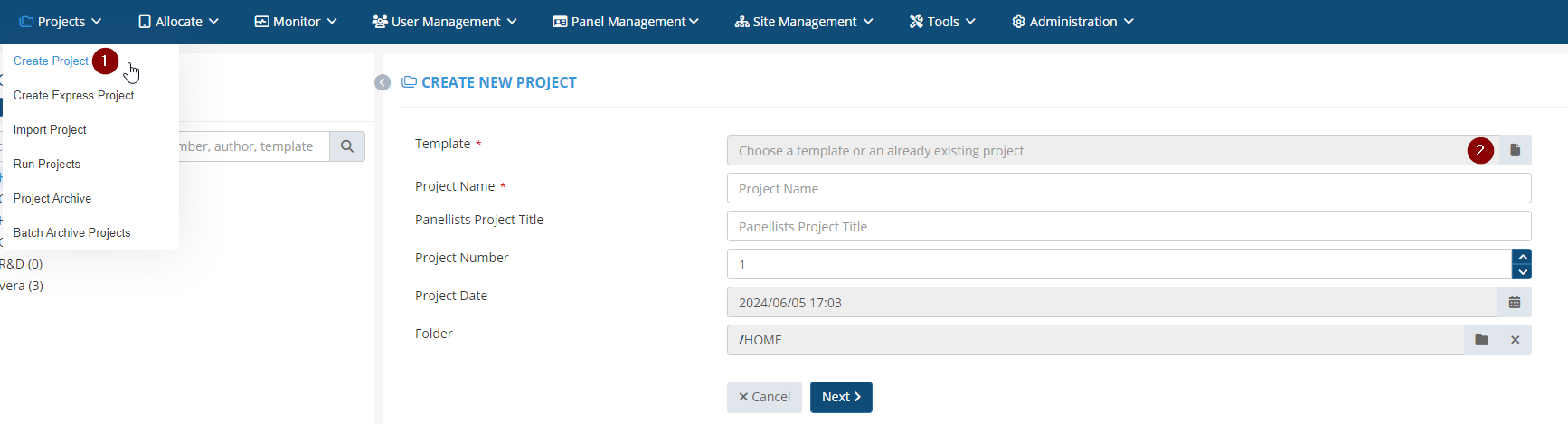Image resolution: width=1568 pixels, height=424 pixels.
Task: Select Batch Archive Projects menu entry
Action: (x=71, y=233)
